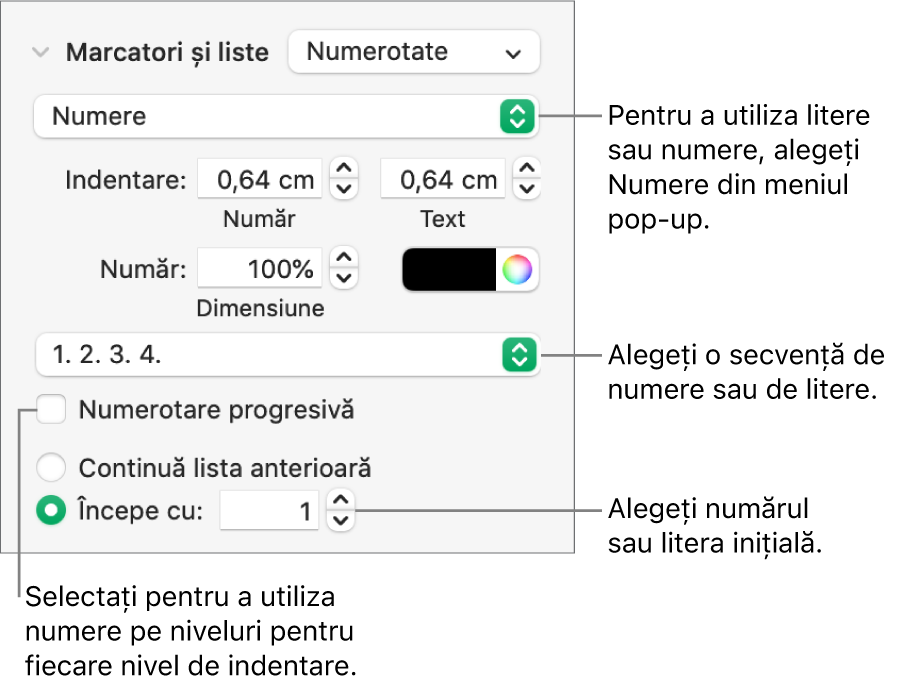Click the Începe cu value field showing 1
Image resolution: width=899 pixels, height=692 pixels.
269,511
